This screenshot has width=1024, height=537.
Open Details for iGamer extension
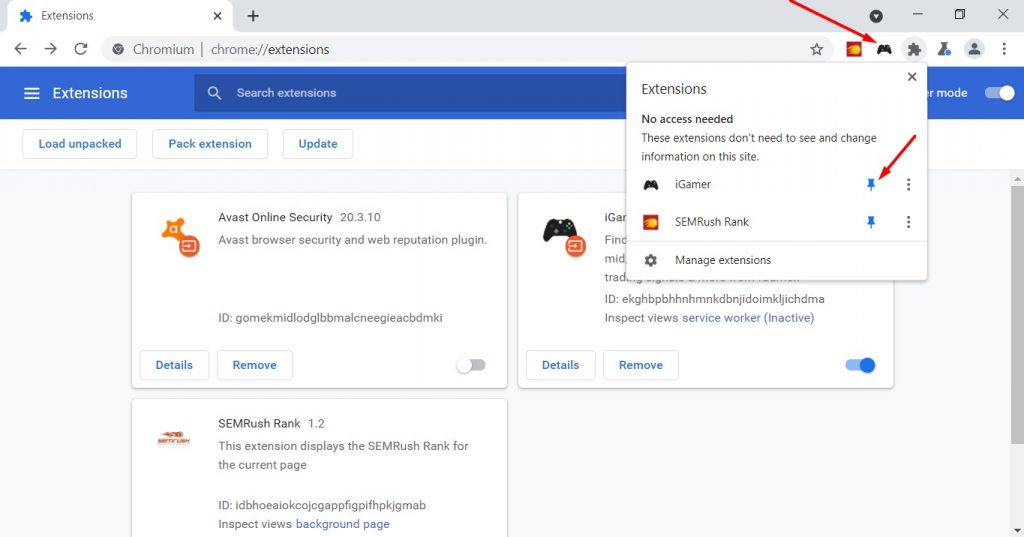[560, 365]
